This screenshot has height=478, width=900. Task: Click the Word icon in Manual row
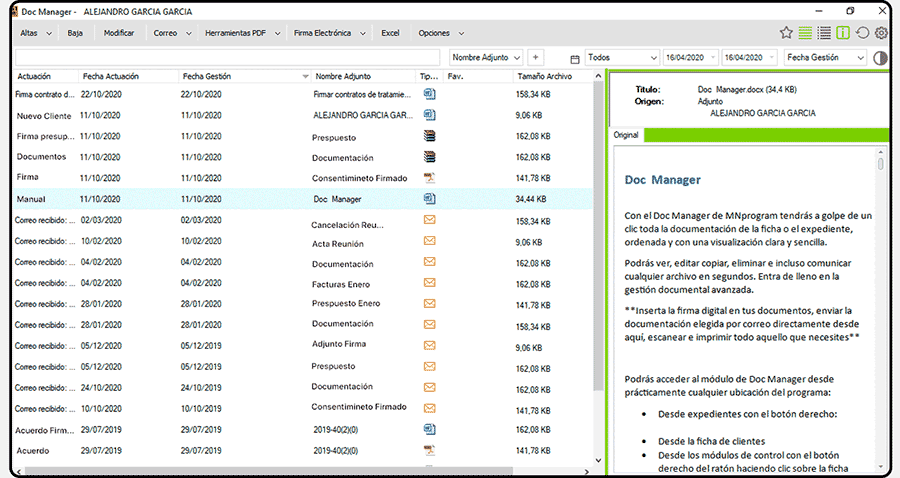click(429, 199)
